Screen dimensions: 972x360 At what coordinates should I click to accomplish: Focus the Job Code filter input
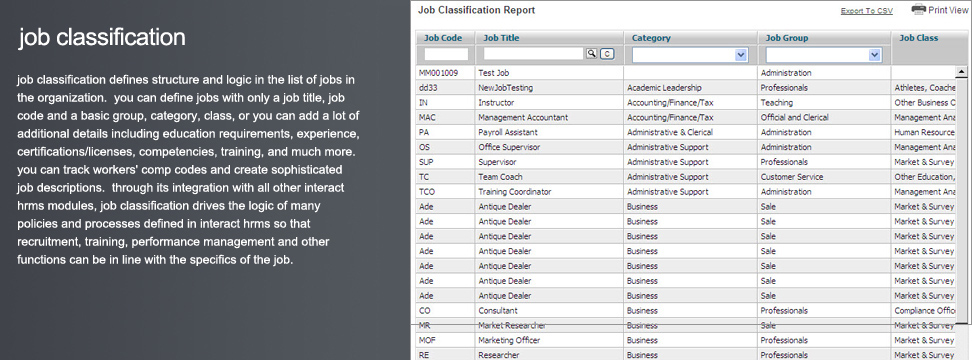coord(446,55)
